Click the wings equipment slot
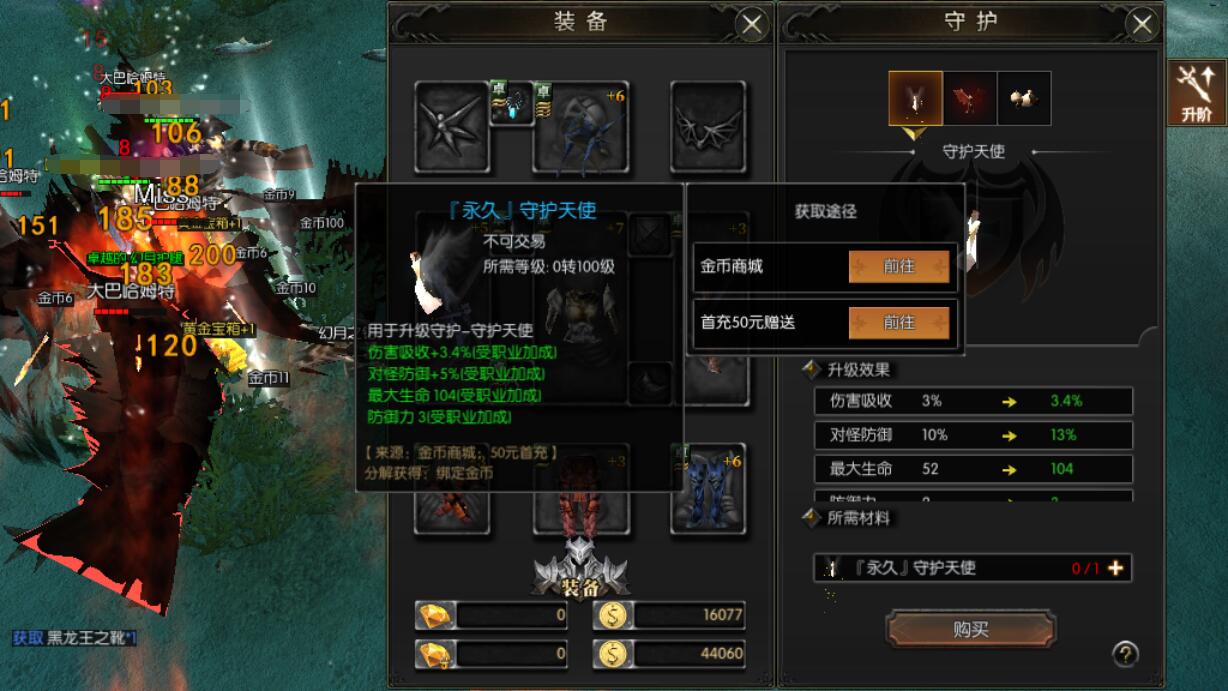1228x691 pixels. coord(709,127)
